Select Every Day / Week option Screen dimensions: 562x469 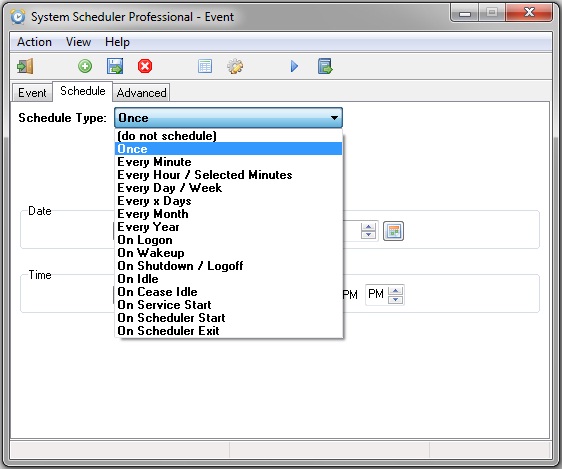[x=229, y=188]
